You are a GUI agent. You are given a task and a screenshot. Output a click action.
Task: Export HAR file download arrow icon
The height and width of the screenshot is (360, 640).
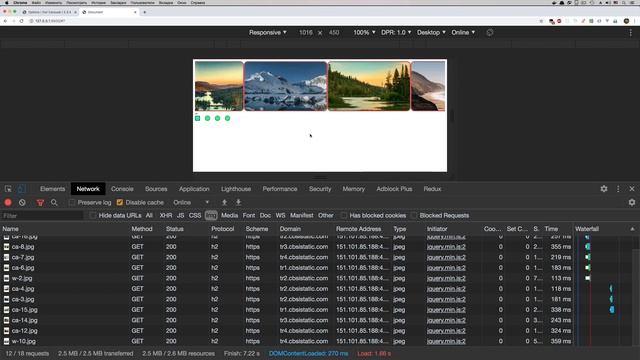coord(238,202)
